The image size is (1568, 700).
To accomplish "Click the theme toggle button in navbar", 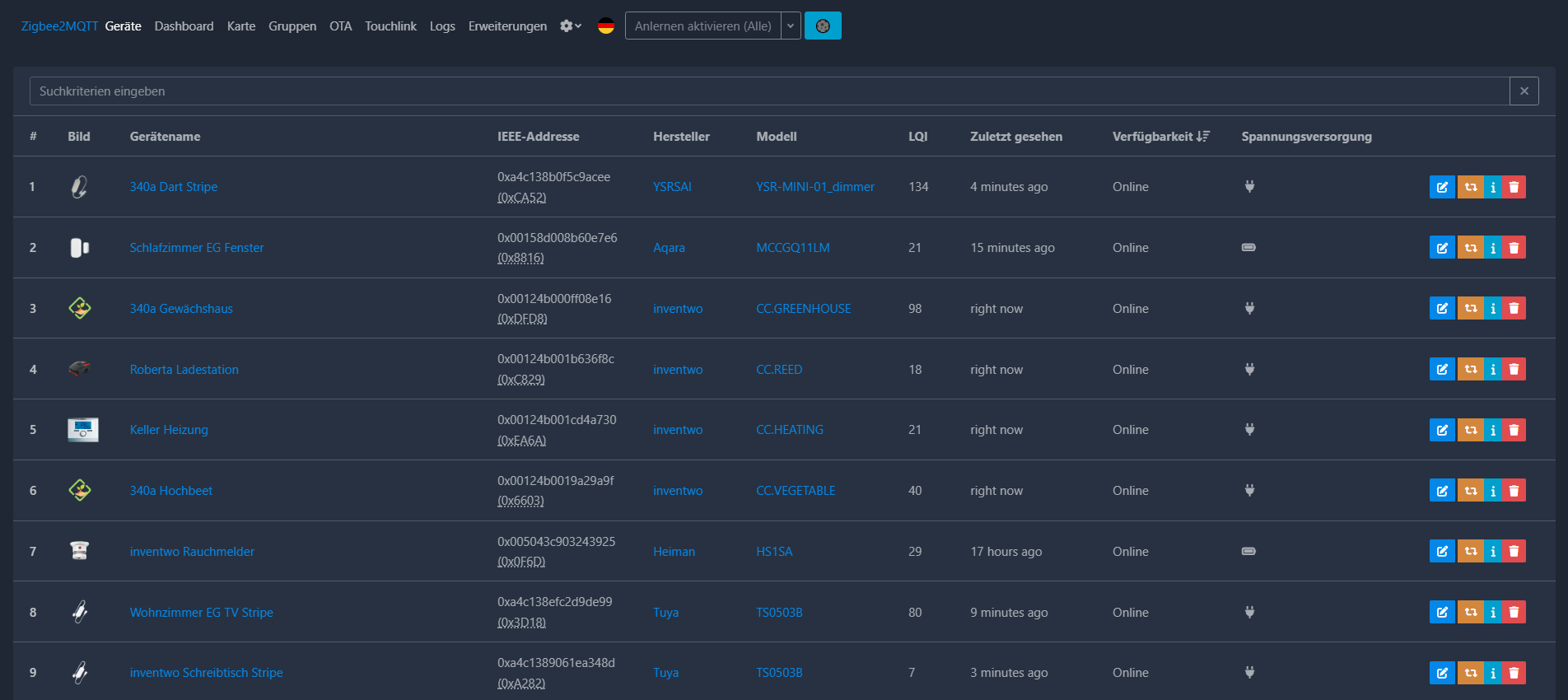I will point(822,26).
